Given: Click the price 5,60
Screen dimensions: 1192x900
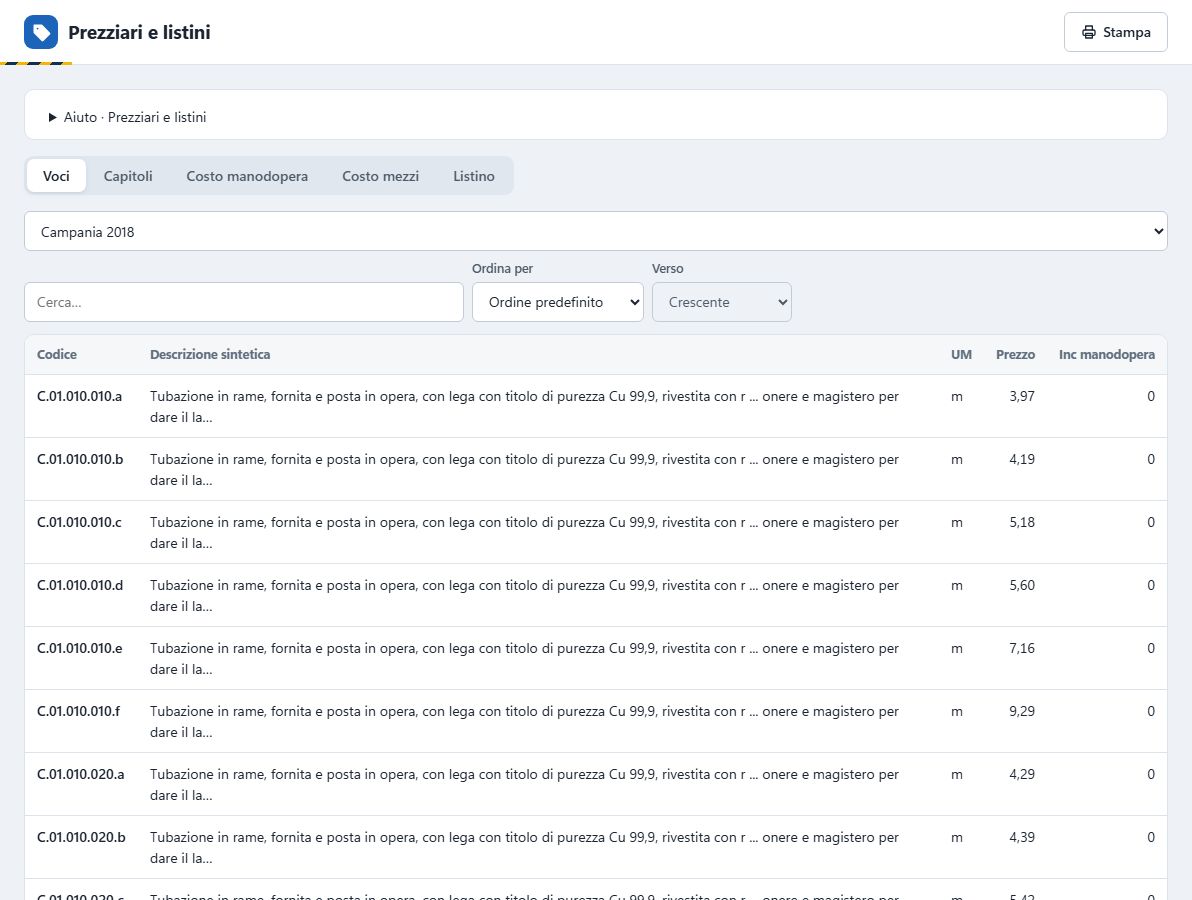Looking at the screenshot, I should click(1022, 585).
